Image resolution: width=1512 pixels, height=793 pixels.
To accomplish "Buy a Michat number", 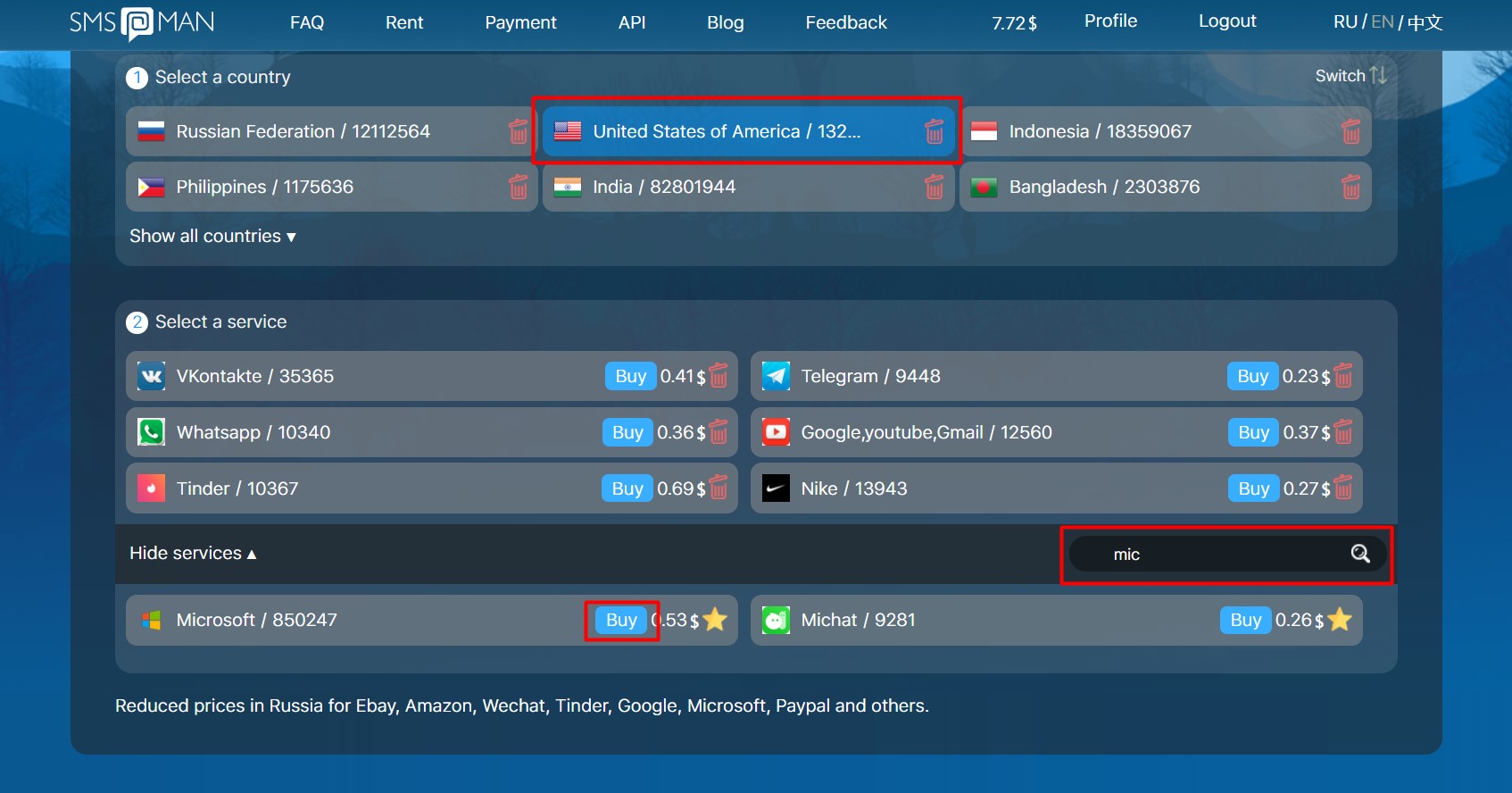I will [1245, 620].
